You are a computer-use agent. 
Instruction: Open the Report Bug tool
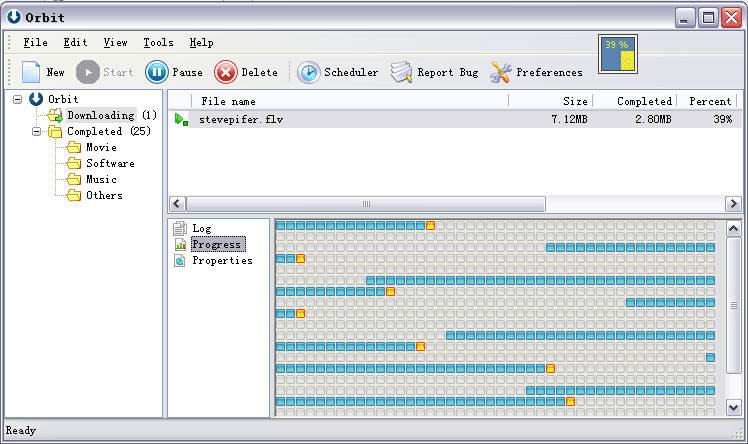point(402,72)
